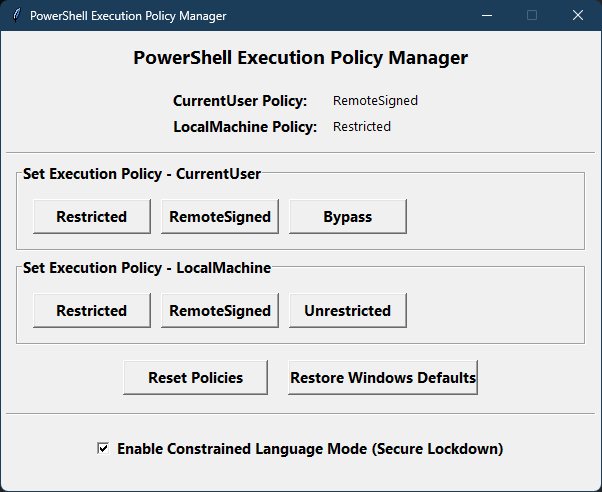The height and width of the screenshot is (492, 602).
Task: Choose Unrestricted for LocalMachine policy
Action: [x=348, y=310]
